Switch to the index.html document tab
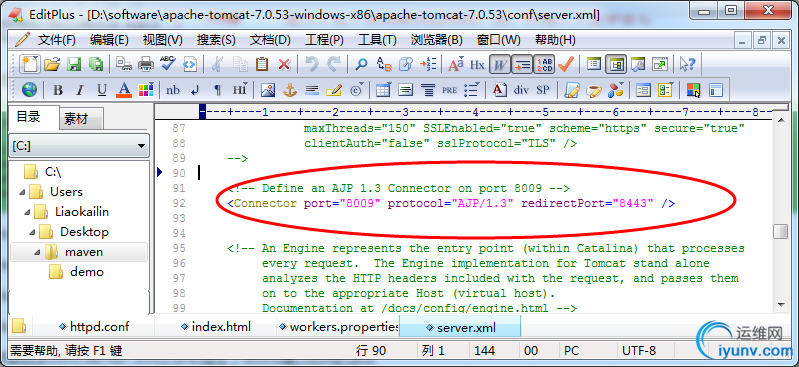Image resolution: width=799 pixels, height=367 pixels. click(216, 327)
